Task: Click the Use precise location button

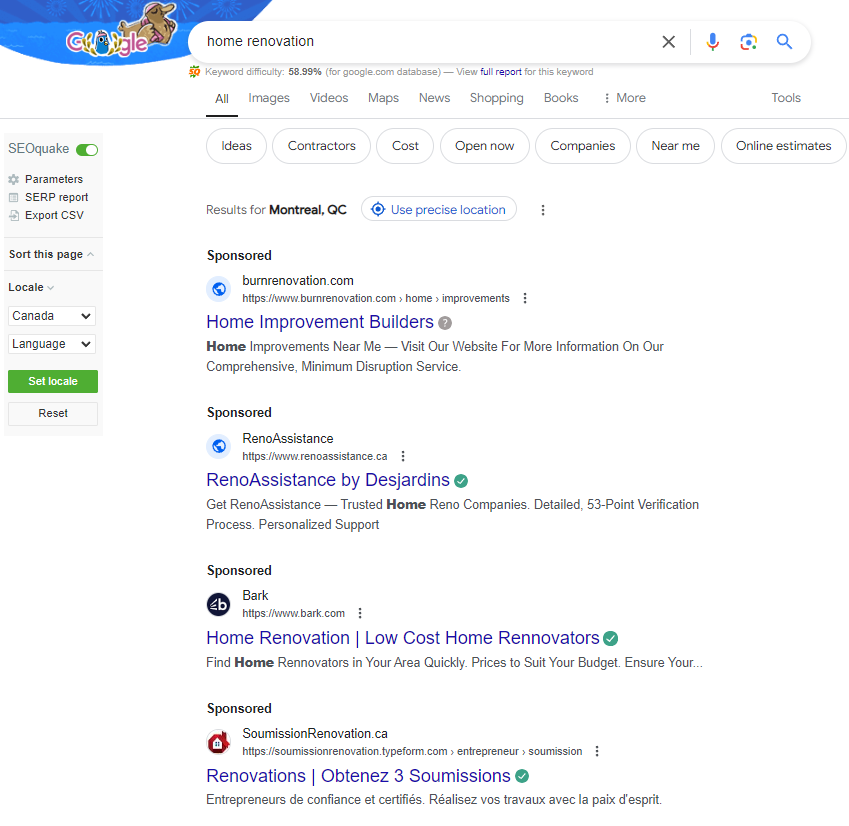Action: (438, 209)
